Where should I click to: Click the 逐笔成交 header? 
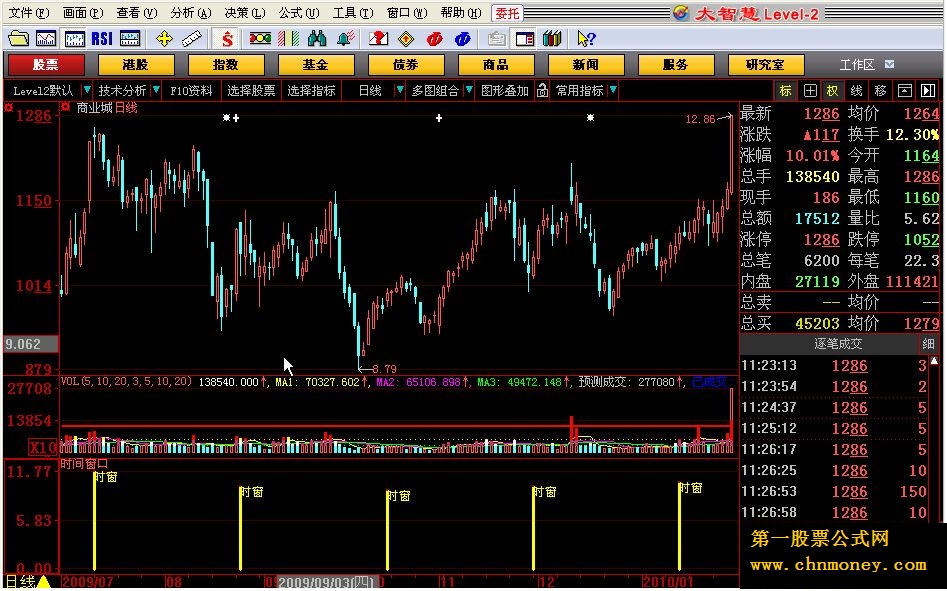pyautogui.click(x=838, y=344)
